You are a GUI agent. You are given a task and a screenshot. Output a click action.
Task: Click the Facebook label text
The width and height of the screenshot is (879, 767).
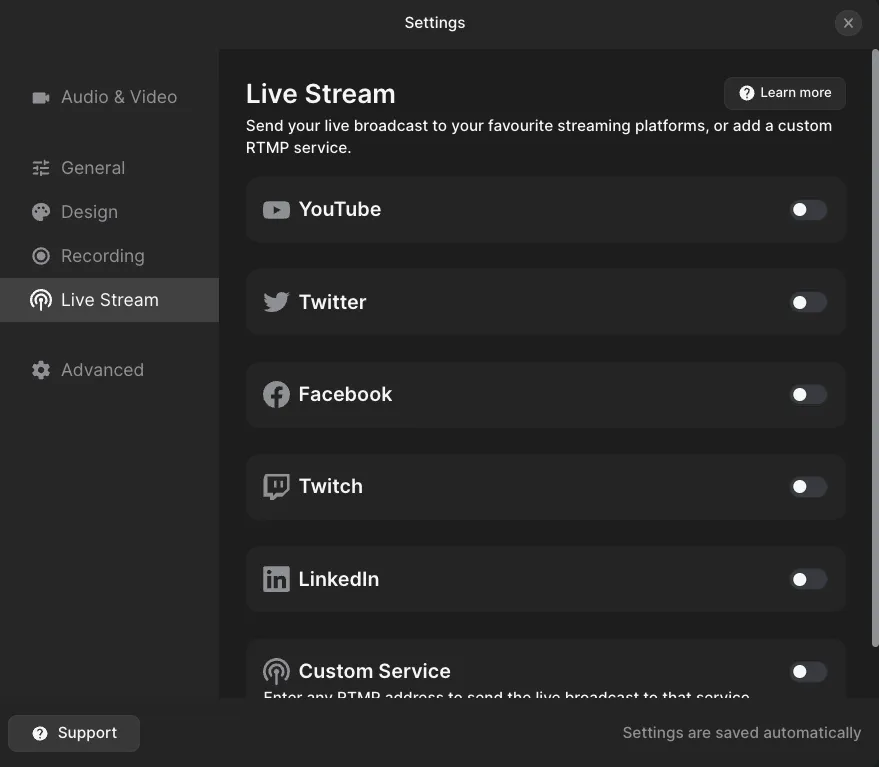[345, 394]
